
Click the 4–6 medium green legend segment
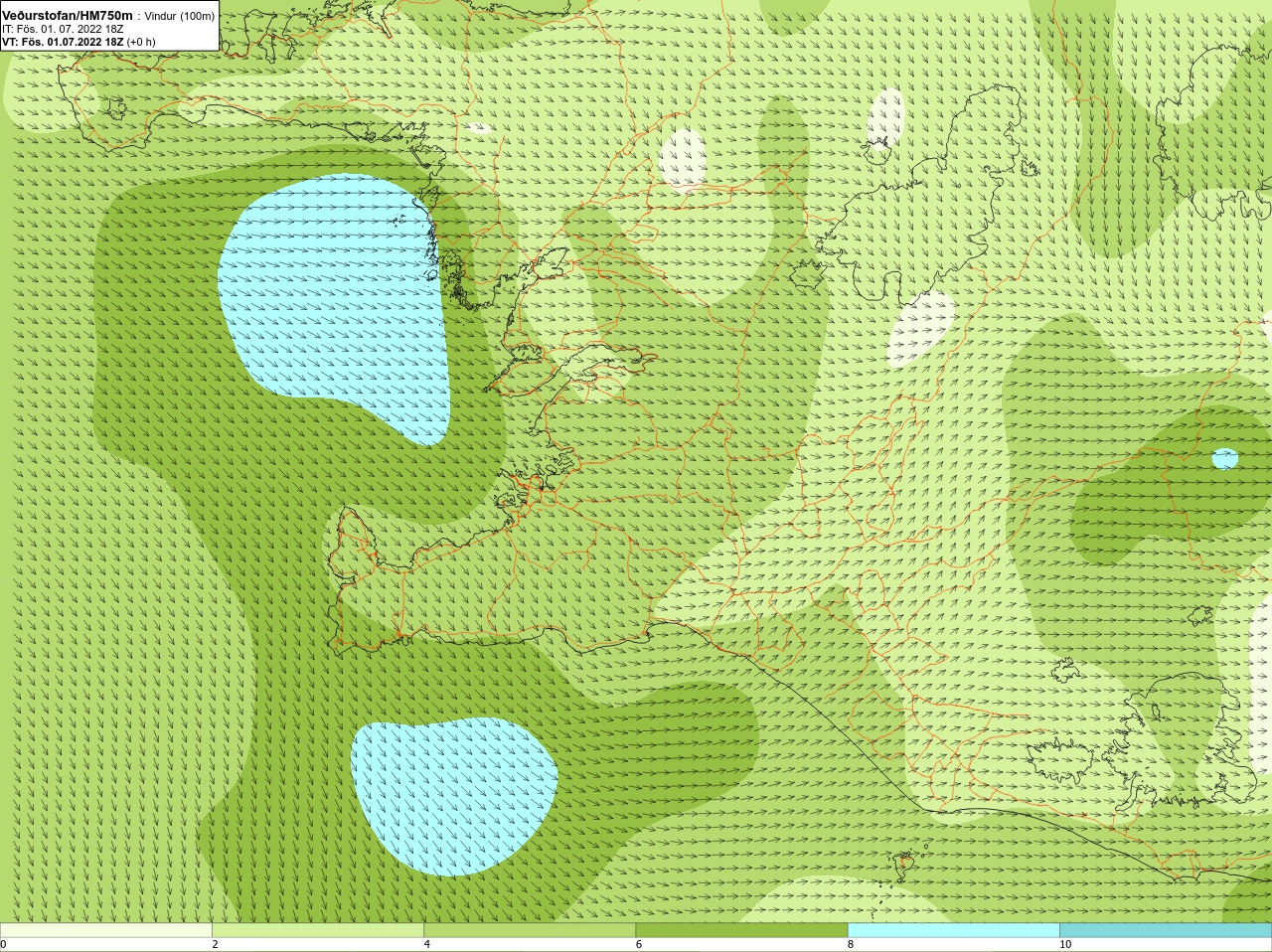530,930
